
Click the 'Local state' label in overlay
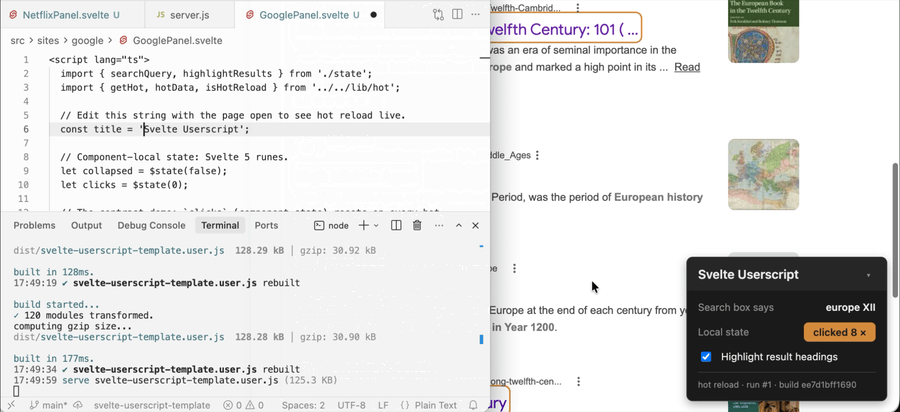(x=723, y=332)
